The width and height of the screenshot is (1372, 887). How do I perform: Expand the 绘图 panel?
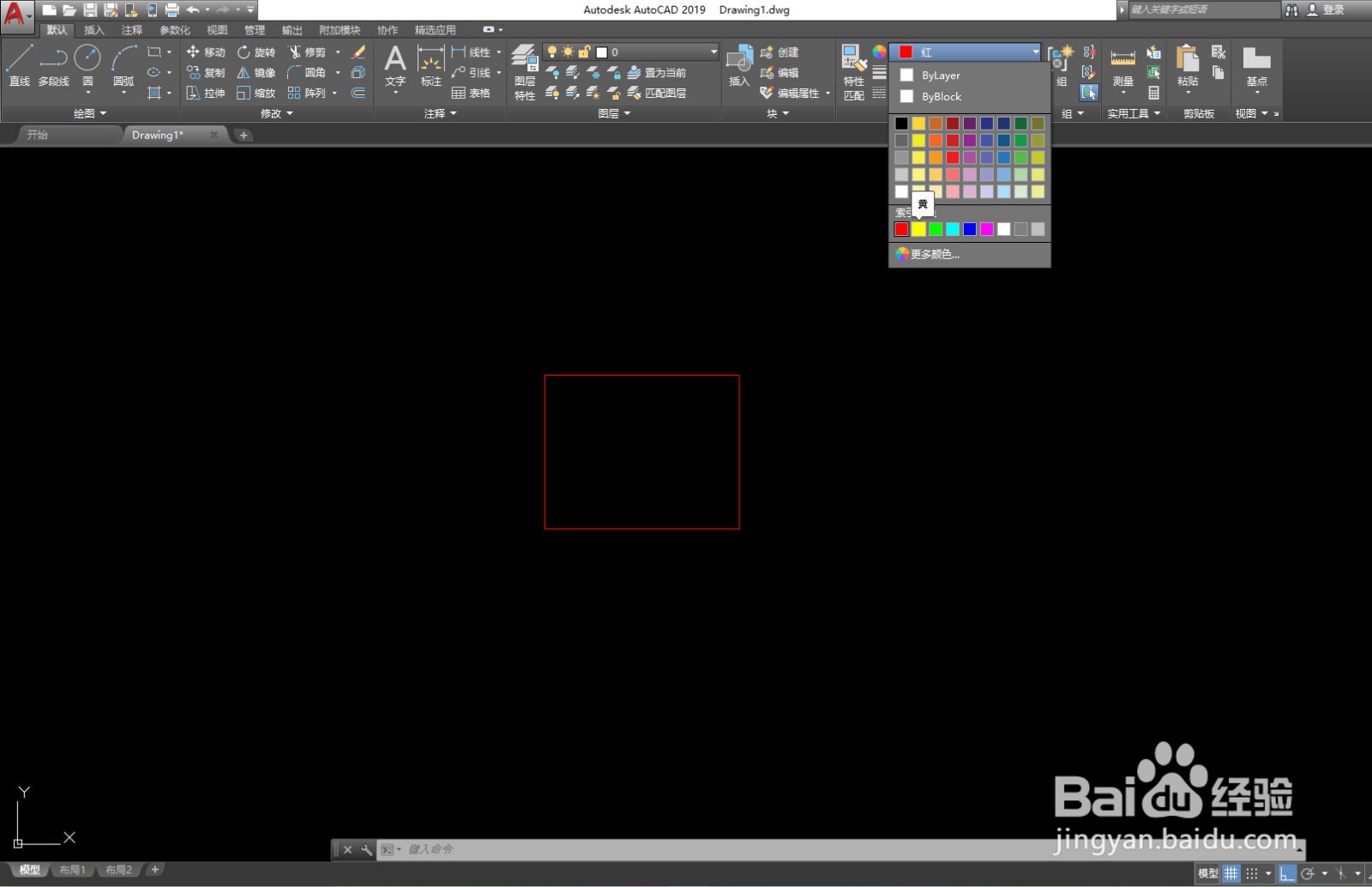tap(90, 113)
